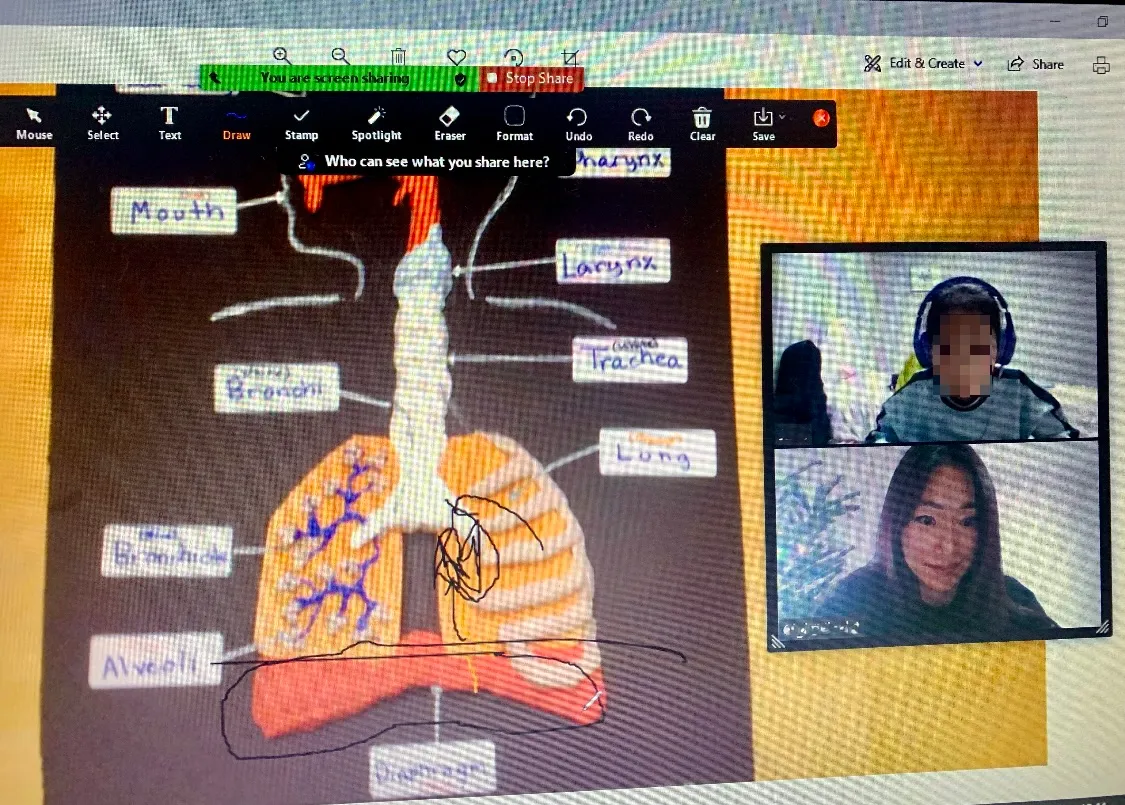Expand the Edit & Create menu
Screen dimensions: 1125x805
[923, 63]
